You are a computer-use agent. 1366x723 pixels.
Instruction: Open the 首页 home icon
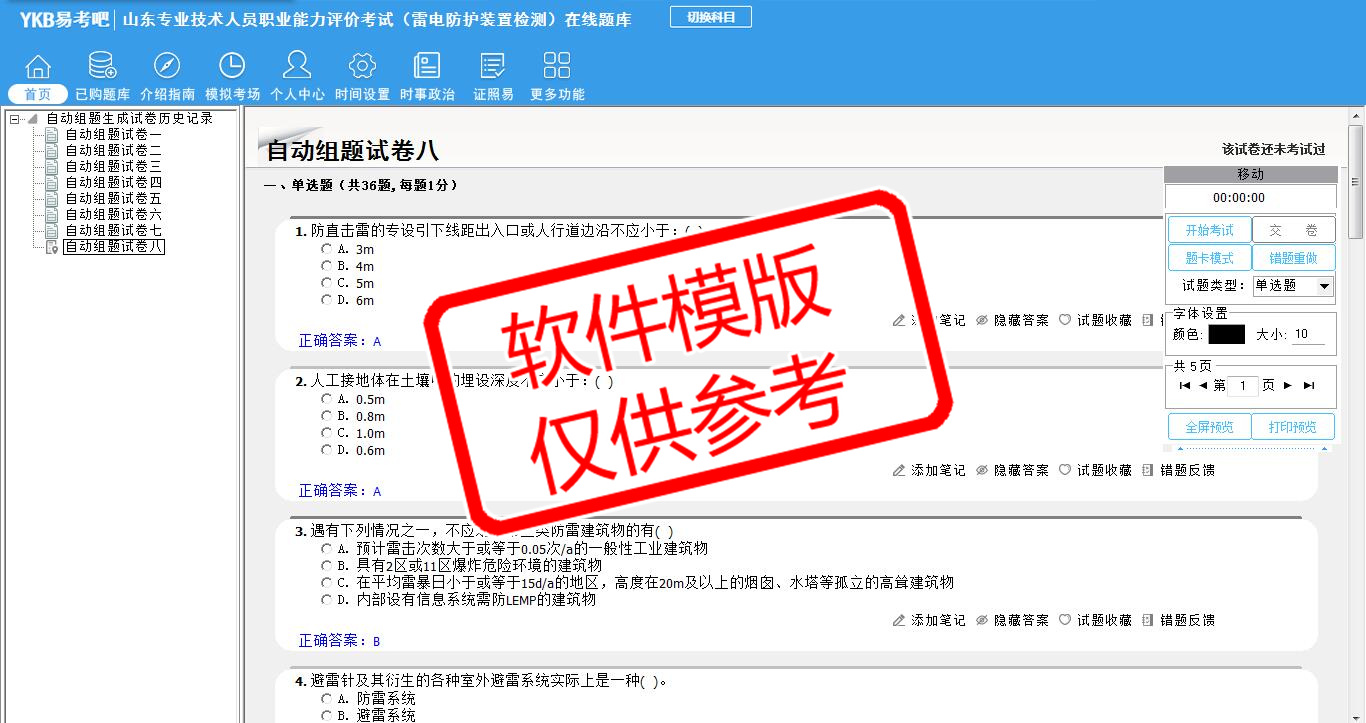coord(38,67)
